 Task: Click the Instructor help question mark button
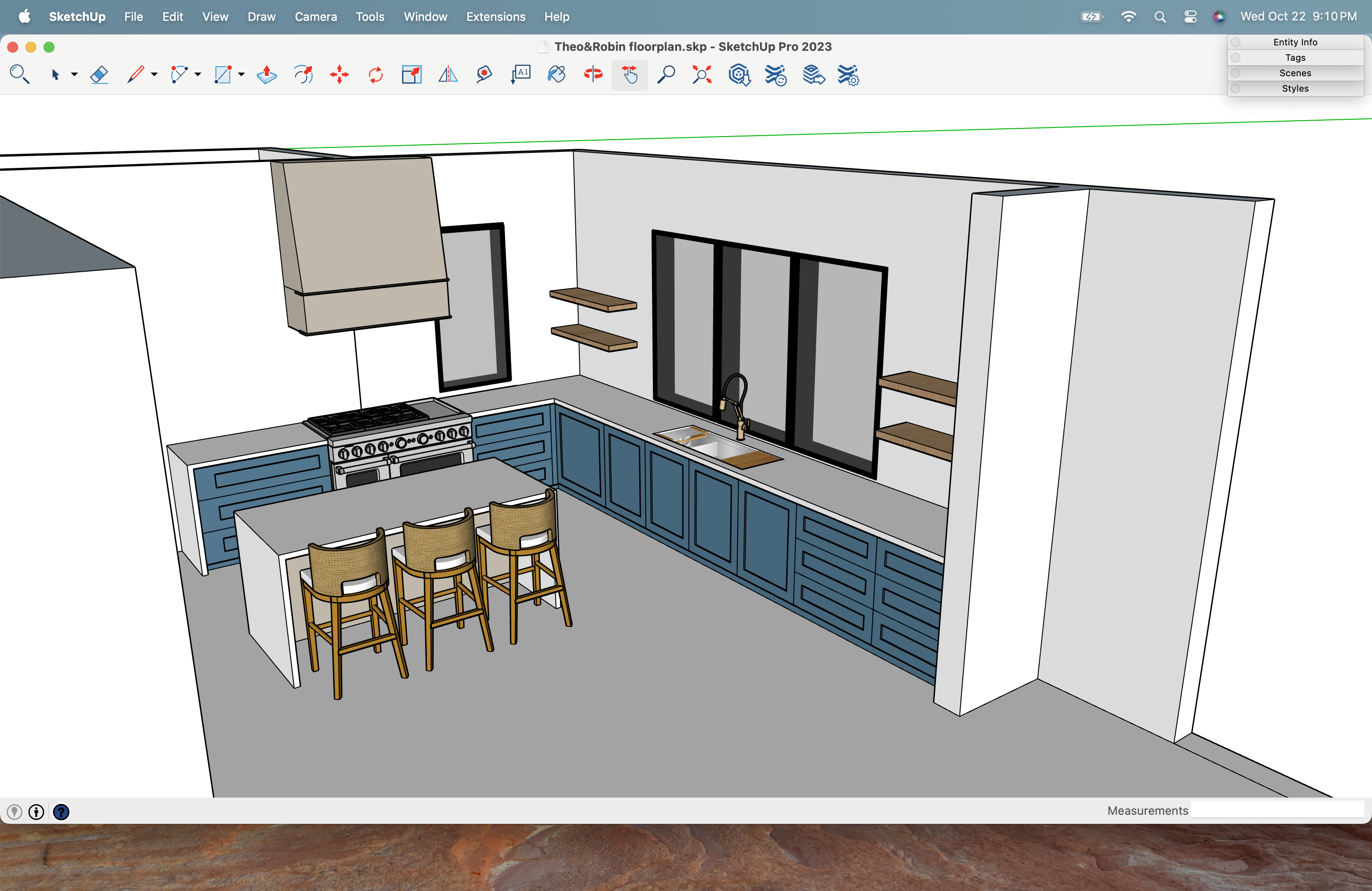(x=61, y=812)
